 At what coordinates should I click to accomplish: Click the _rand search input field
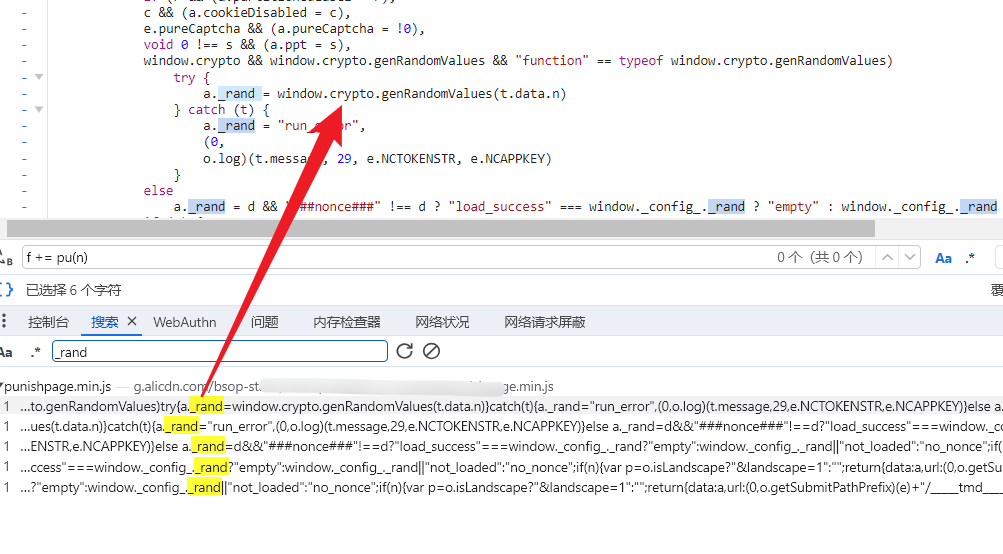click(x=219, y=352)
